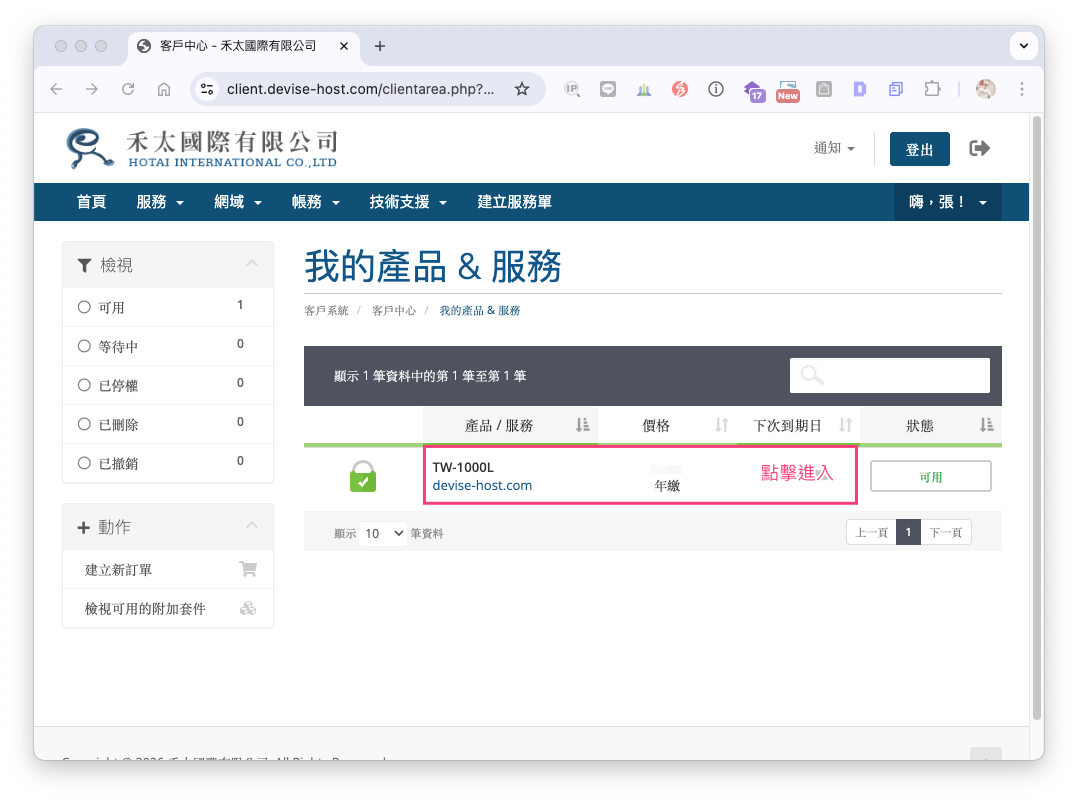Open the Chrome extensions puzzle icon
Screen dimensions: 1078x802
tap(932, 89)
